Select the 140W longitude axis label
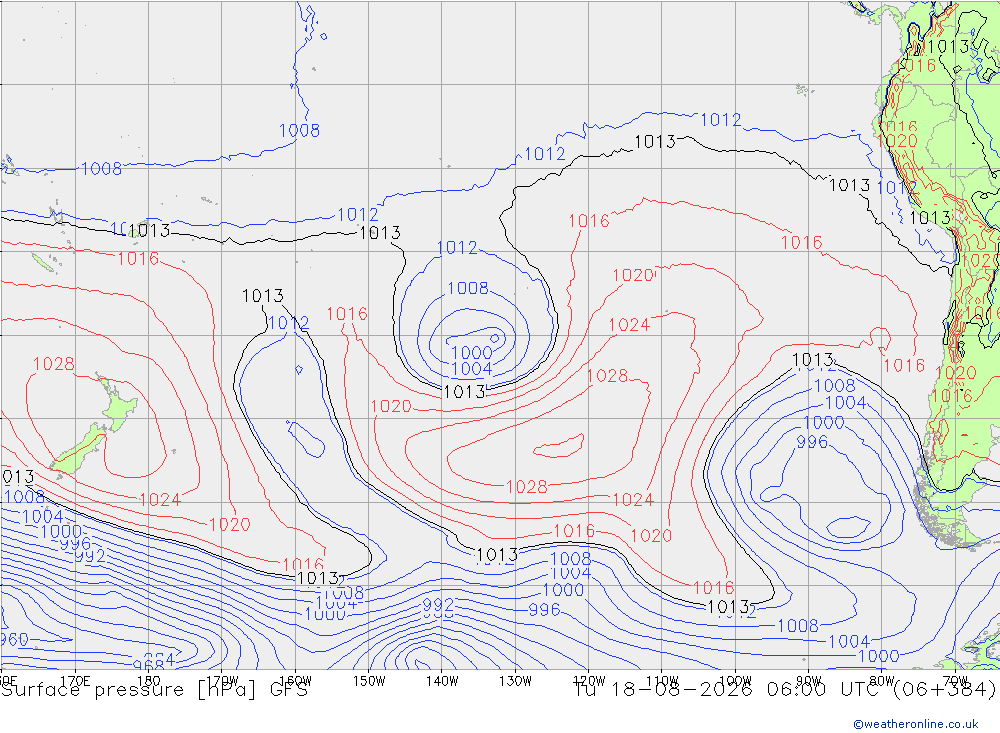The image size is (1000, 733). 442,681
